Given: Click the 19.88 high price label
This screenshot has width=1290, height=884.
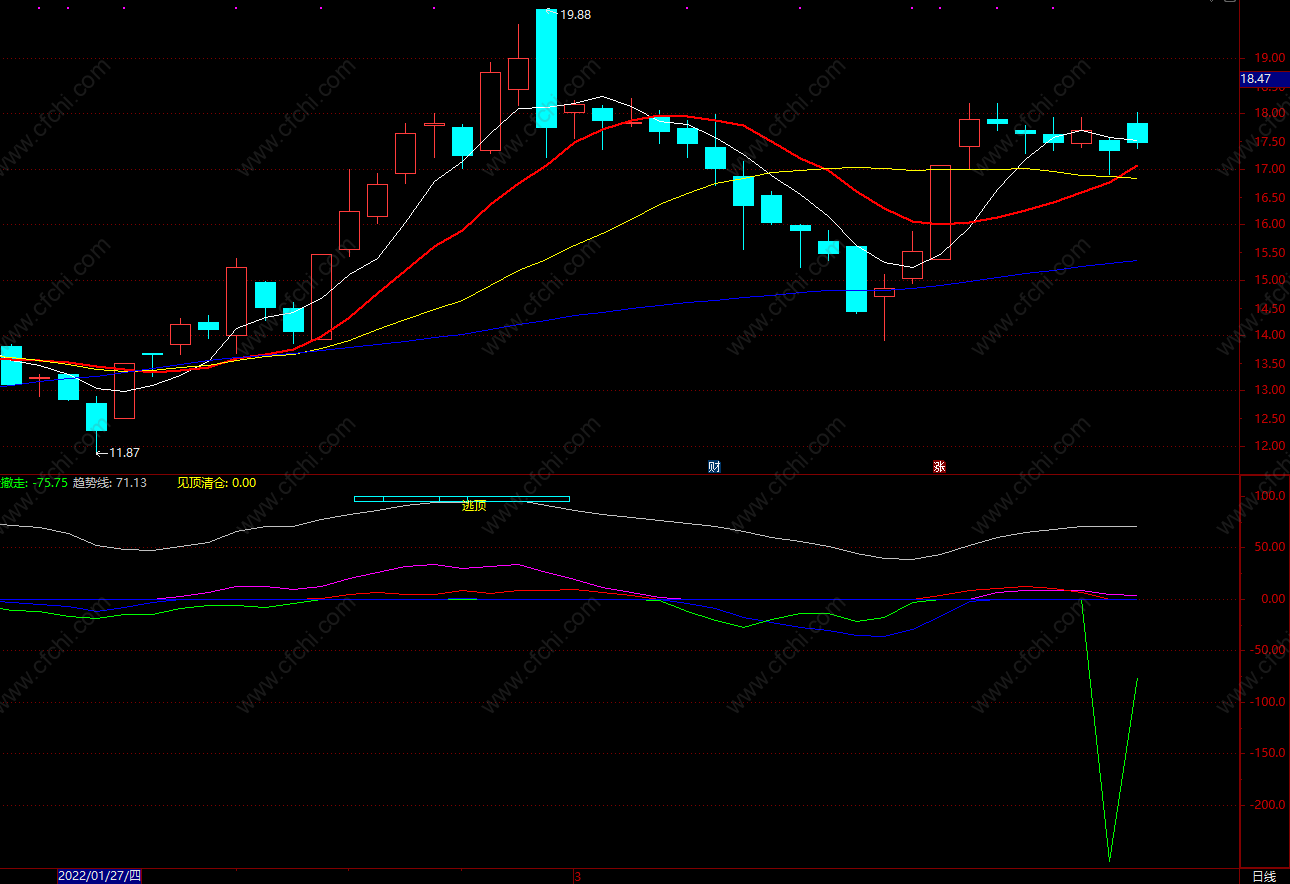Looking at the screenshot, I should 574,15.
